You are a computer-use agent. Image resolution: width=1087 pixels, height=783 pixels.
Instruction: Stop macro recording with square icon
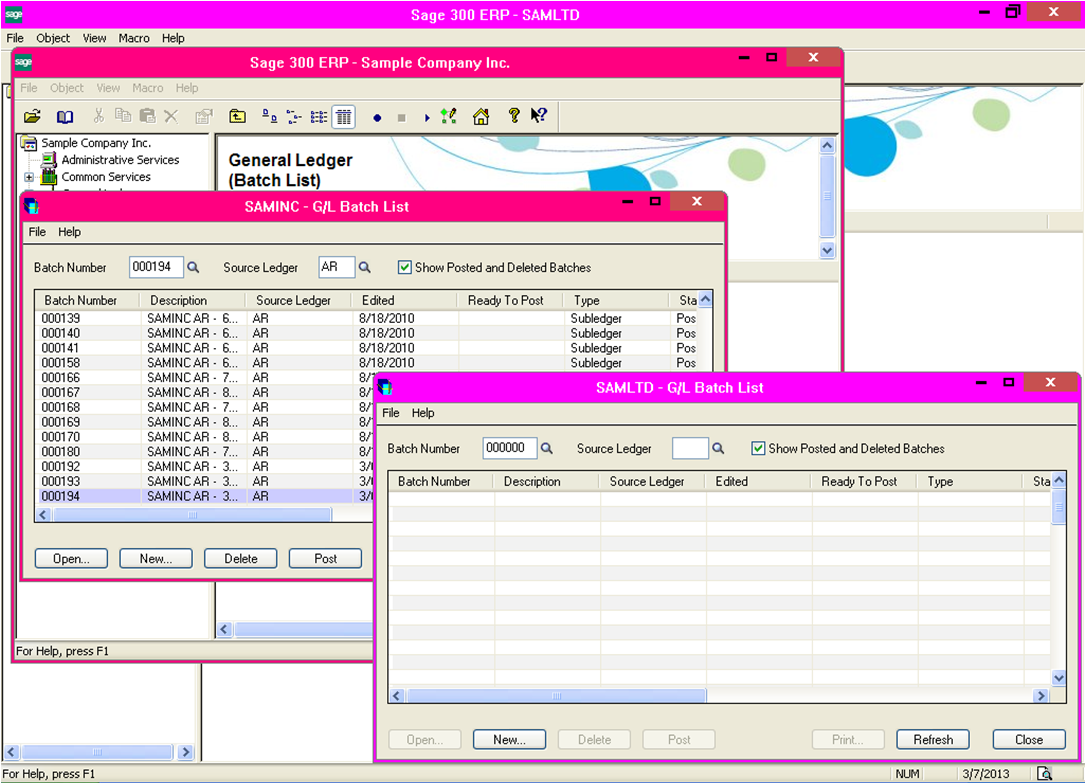click(401, 118)
